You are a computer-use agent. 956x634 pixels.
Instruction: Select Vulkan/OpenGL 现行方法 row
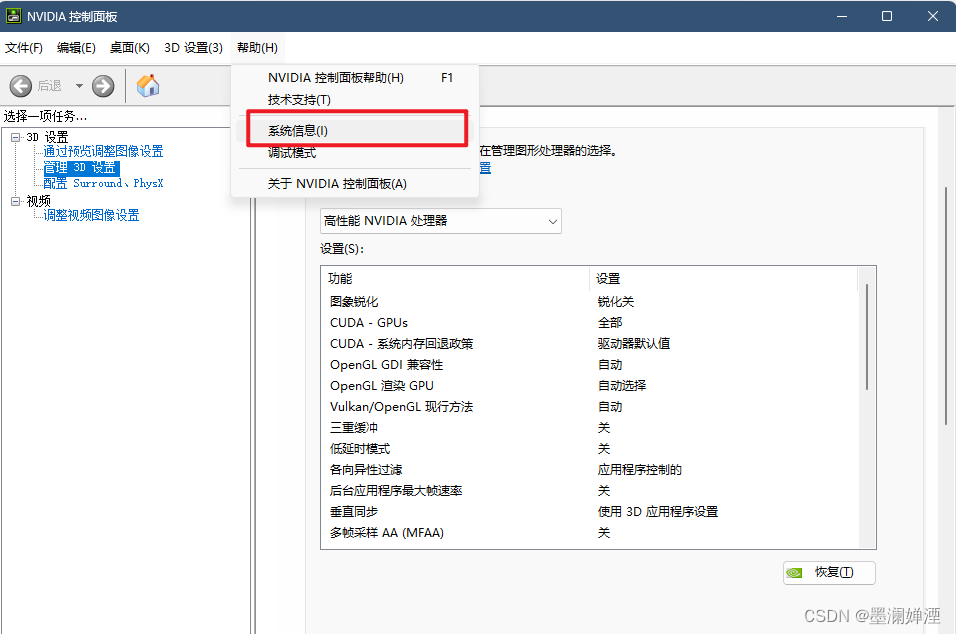coord(590,407)
